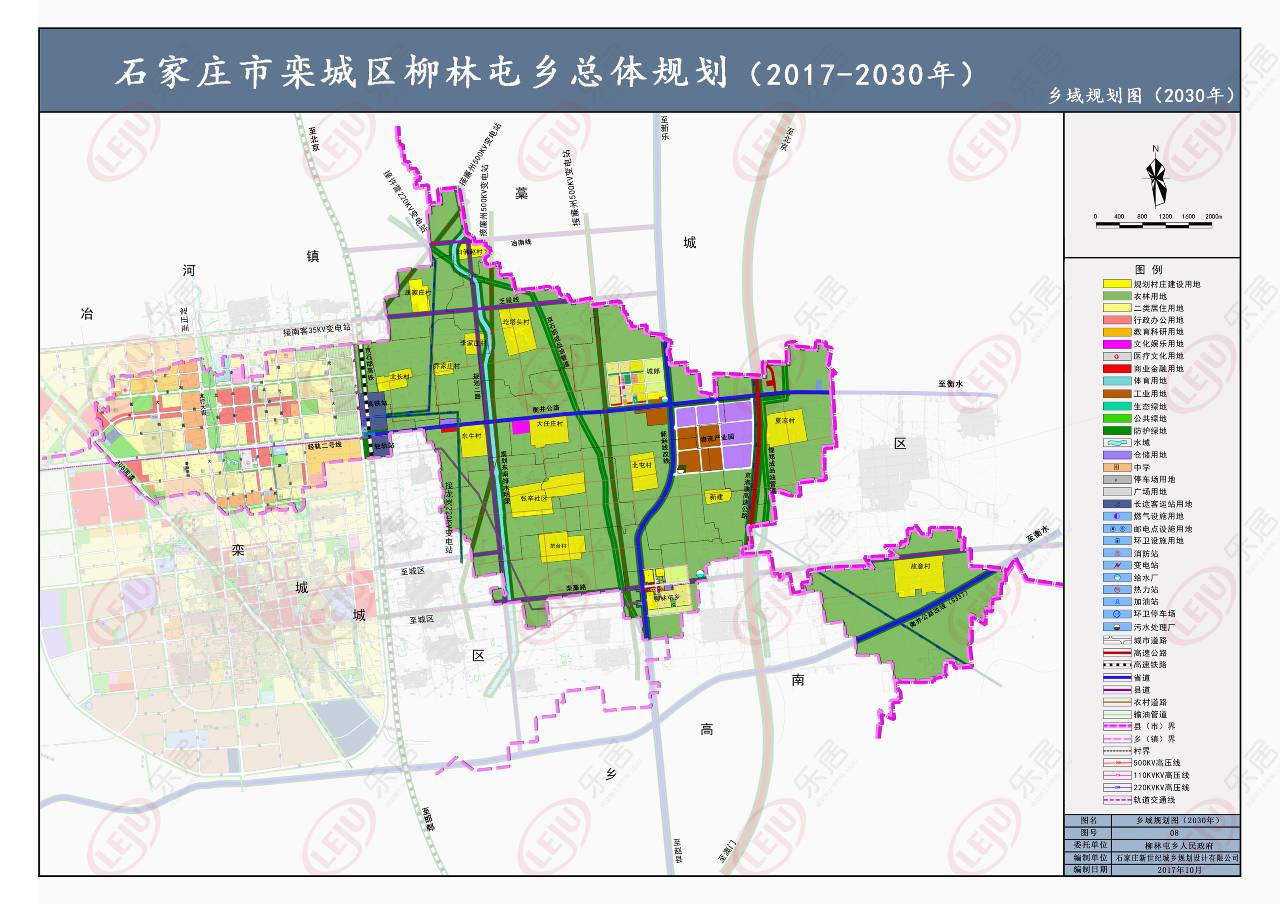Click the 工业用地 brown legend swatch

coord(1117,394)
